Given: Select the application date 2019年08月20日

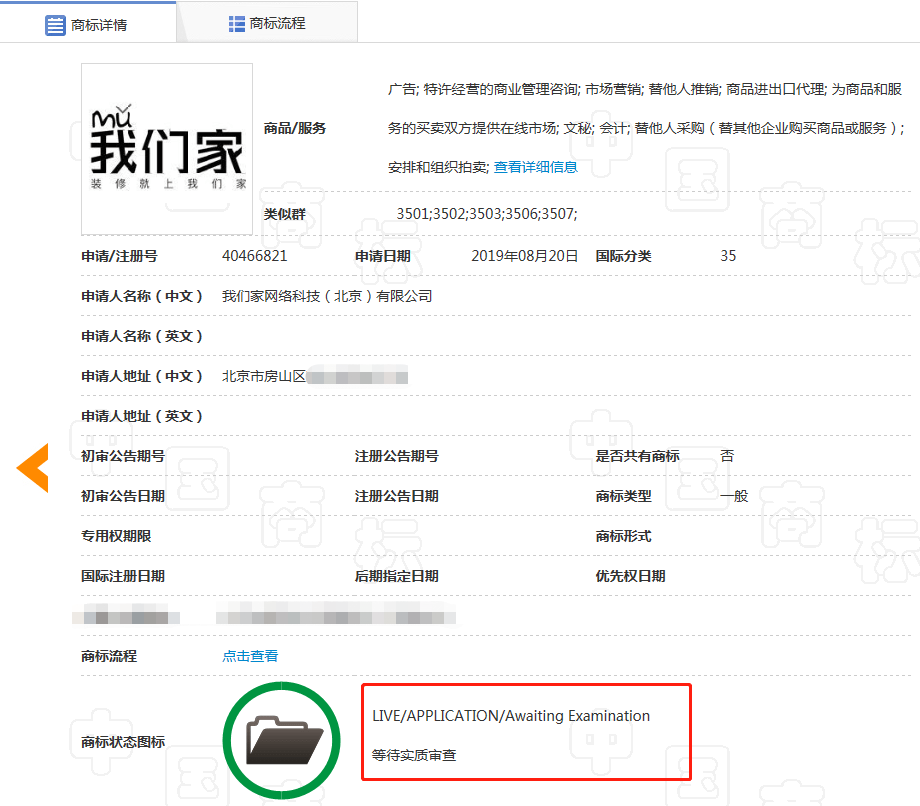Looking at the screenshot, I should pyautogui.click(x=525, y=256).
